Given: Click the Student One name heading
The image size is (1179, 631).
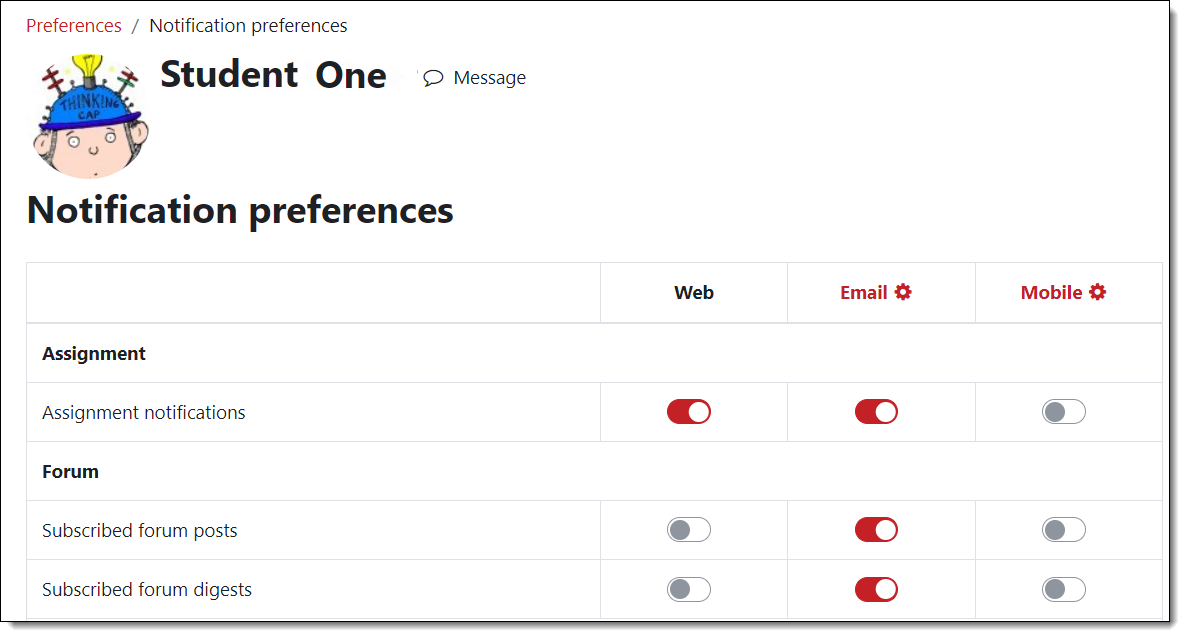Looking at the screenshot, I should click(273, 74).
